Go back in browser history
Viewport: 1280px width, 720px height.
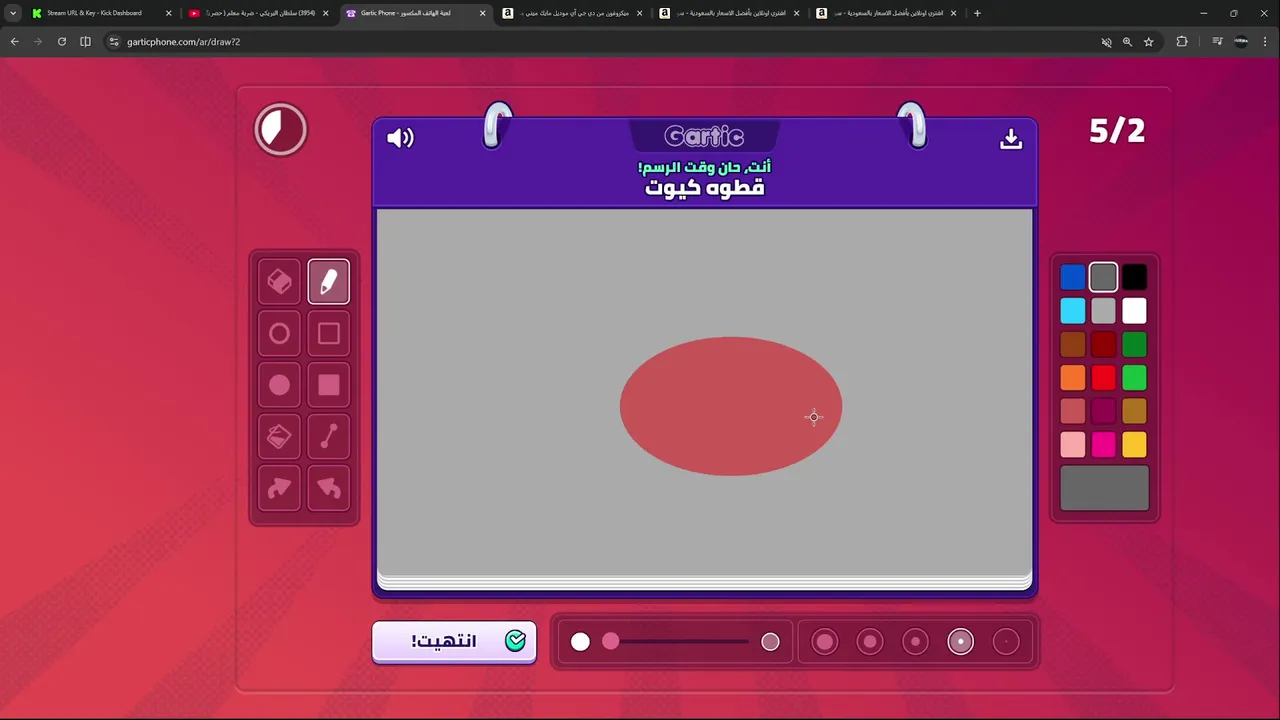(14, 42)
